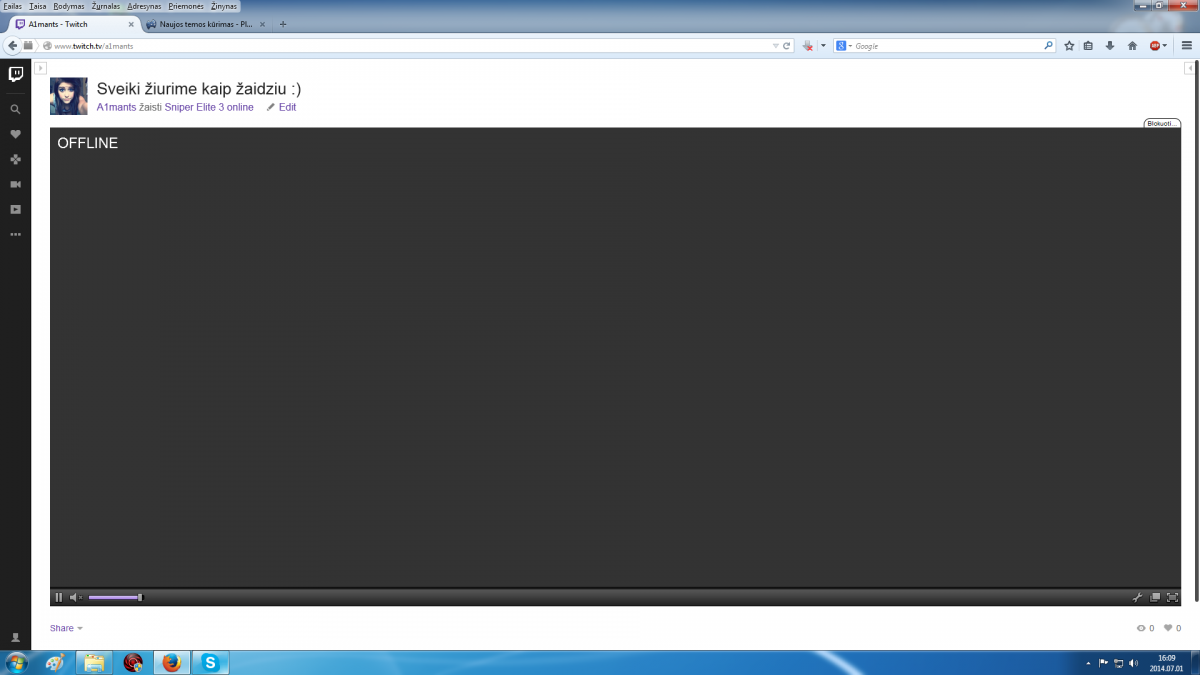This screenshot has height=675, width=1200.
Task: Go back with the browser back arrow
Action: [x=12, y=46]
